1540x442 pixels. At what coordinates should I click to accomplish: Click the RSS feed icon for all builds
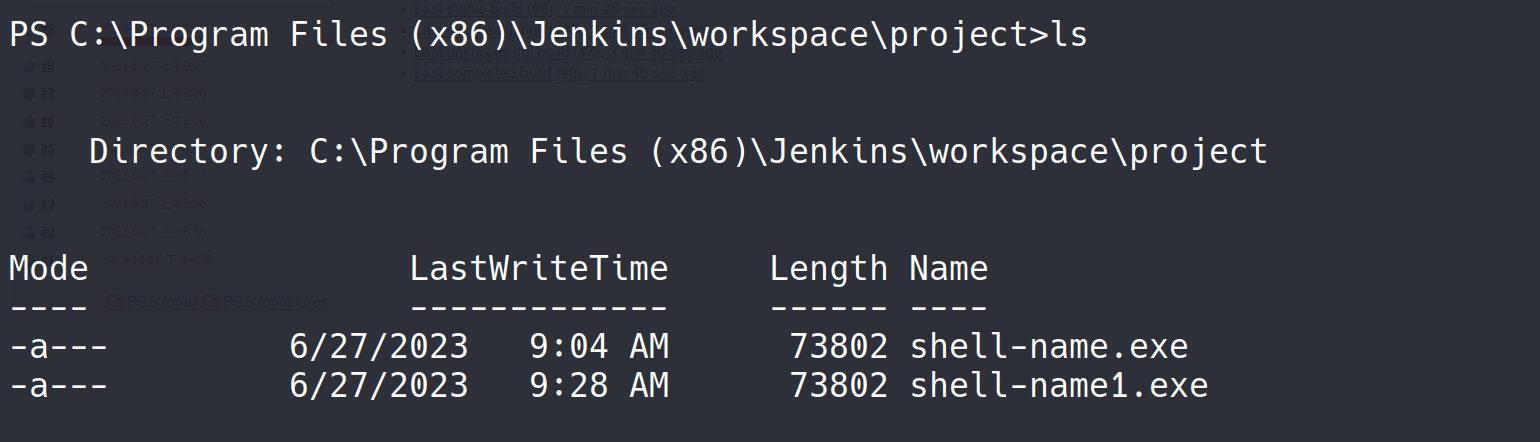115,302
